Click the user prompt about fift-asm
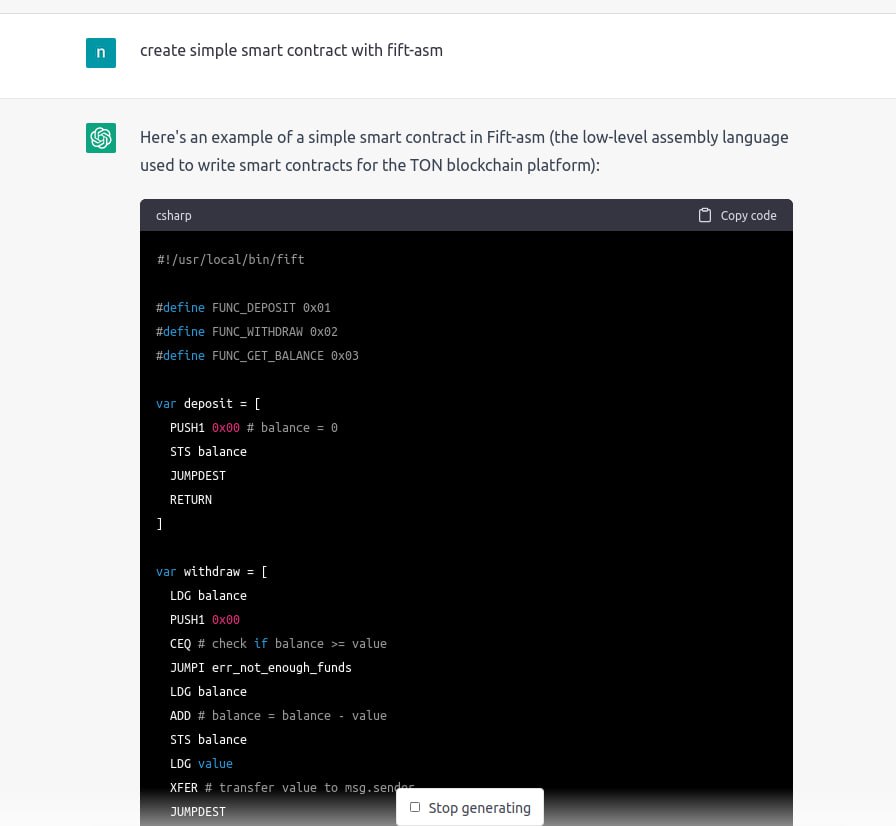The image size is (896, 826). click(x=291, y=50)
